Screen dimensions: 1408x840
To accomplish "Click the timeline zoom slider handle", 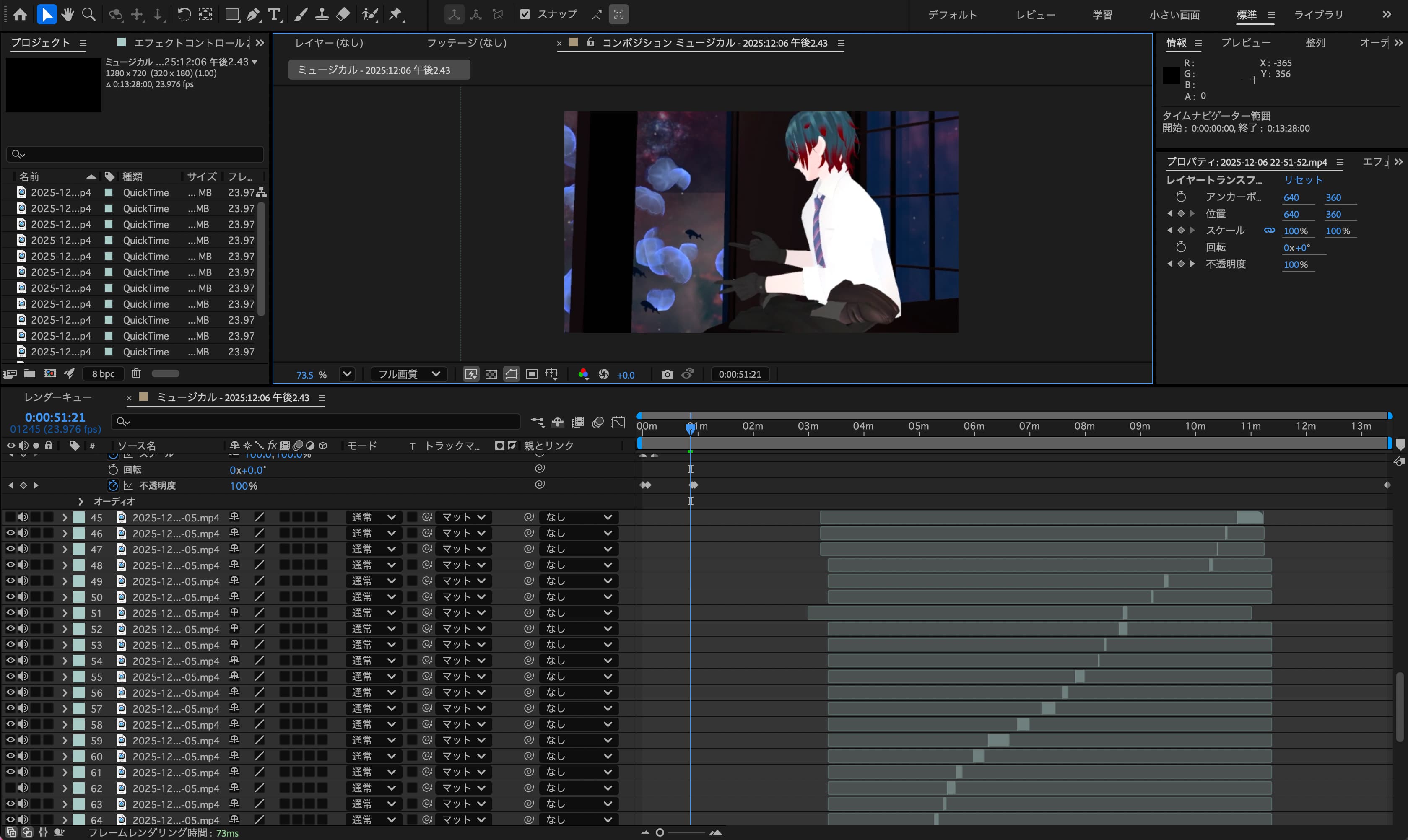I will point(660,832).
